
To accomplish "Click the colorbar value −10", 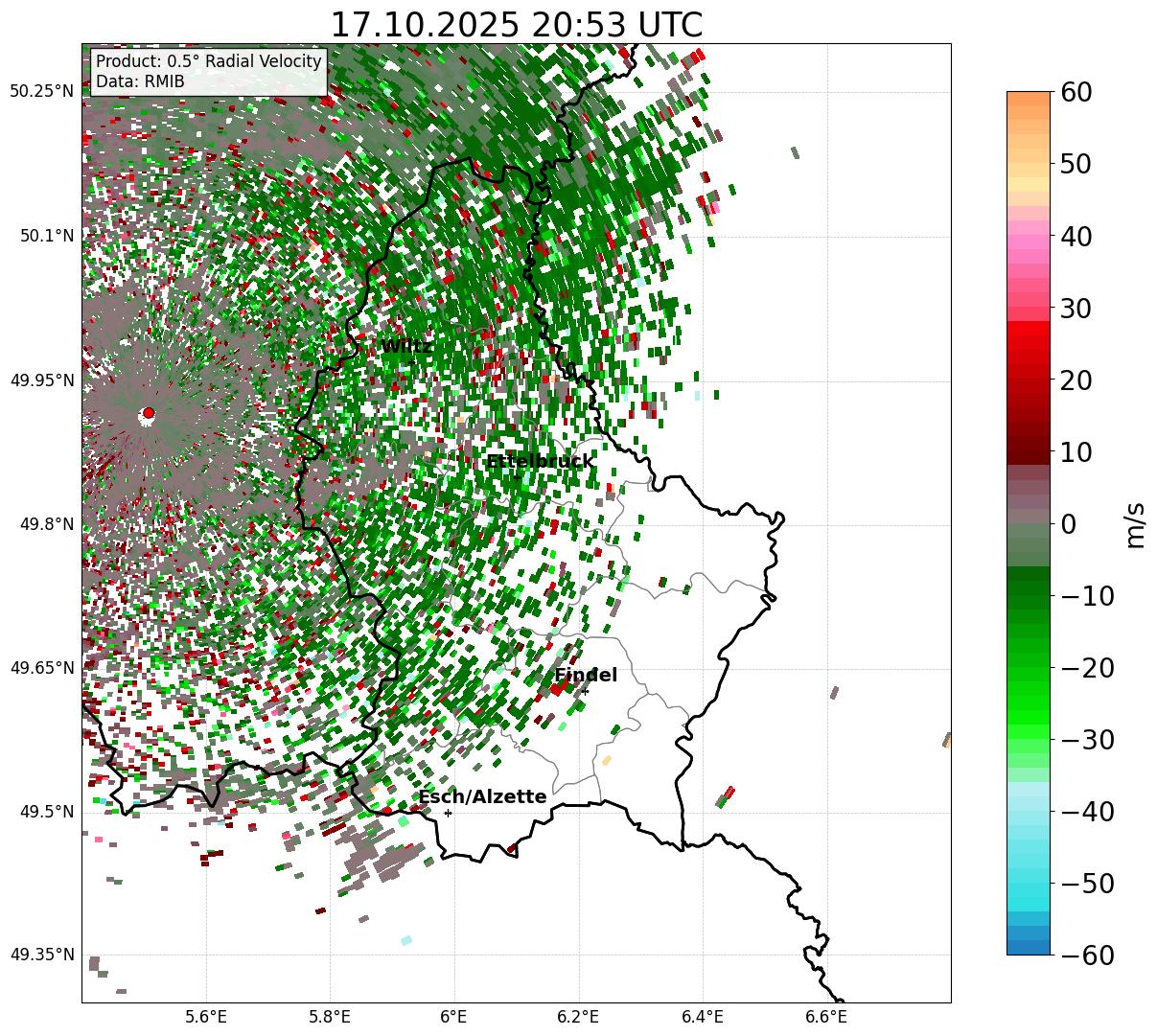I will (x=1086, y=596).
